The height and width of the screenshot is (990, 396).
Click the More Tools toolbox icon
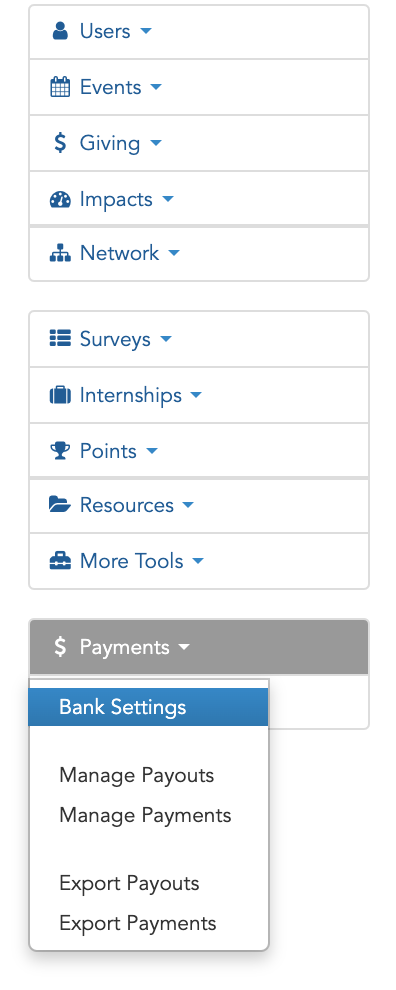click(60, 561)
